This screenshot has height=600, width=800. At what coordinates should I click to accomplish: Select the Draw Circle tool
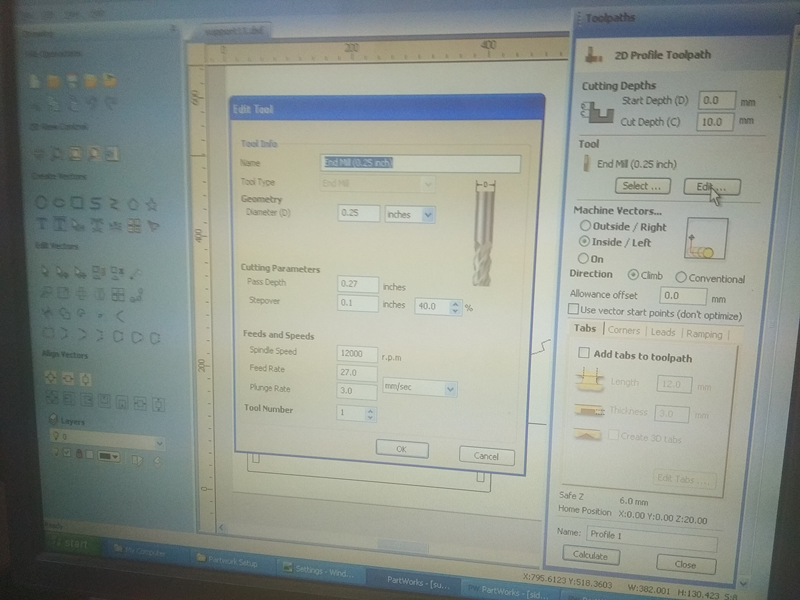pyautogui.click(x=40, y=203)
